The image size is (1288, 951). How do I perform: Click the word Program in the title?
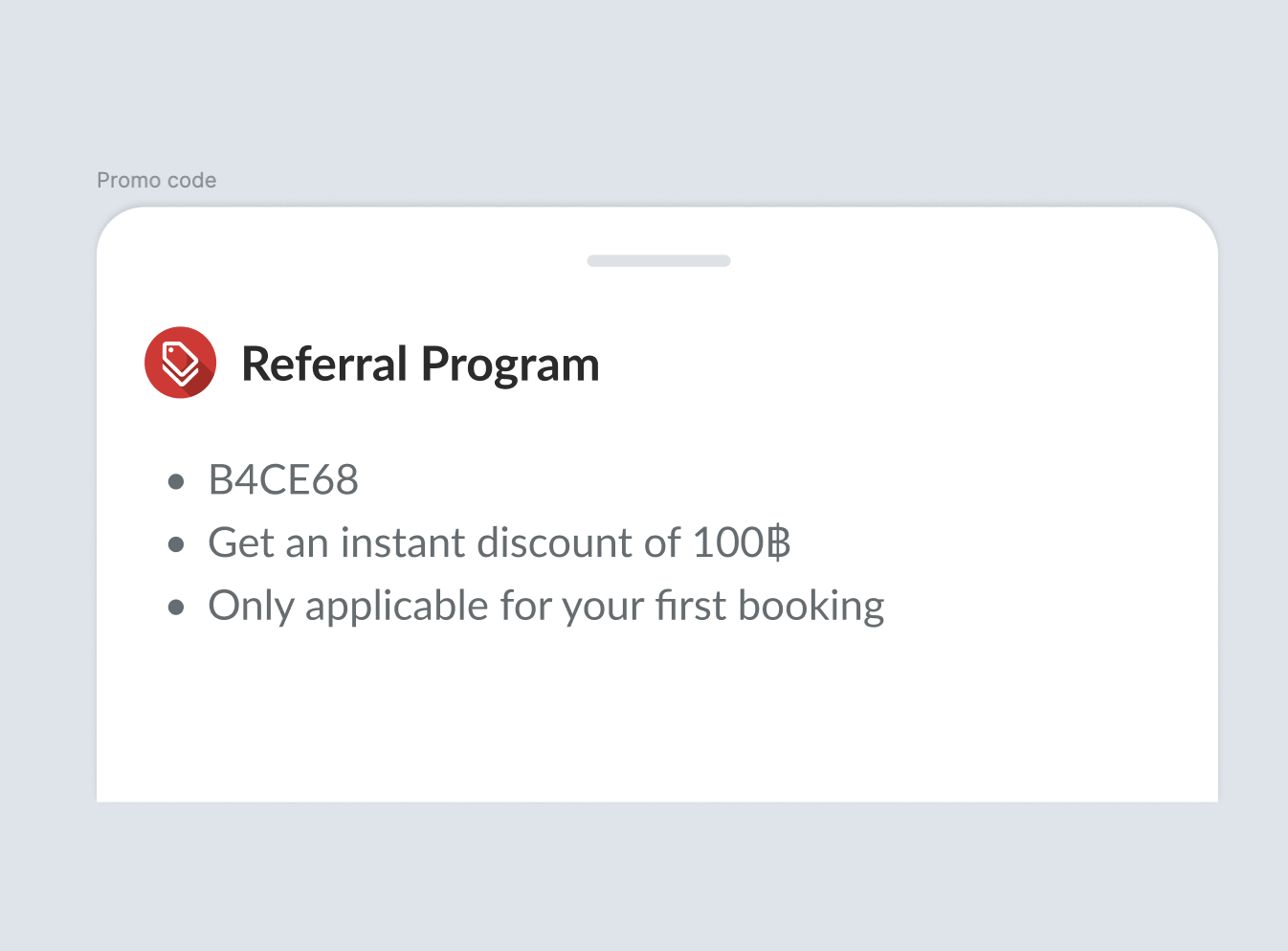click(x=510, y=366)
